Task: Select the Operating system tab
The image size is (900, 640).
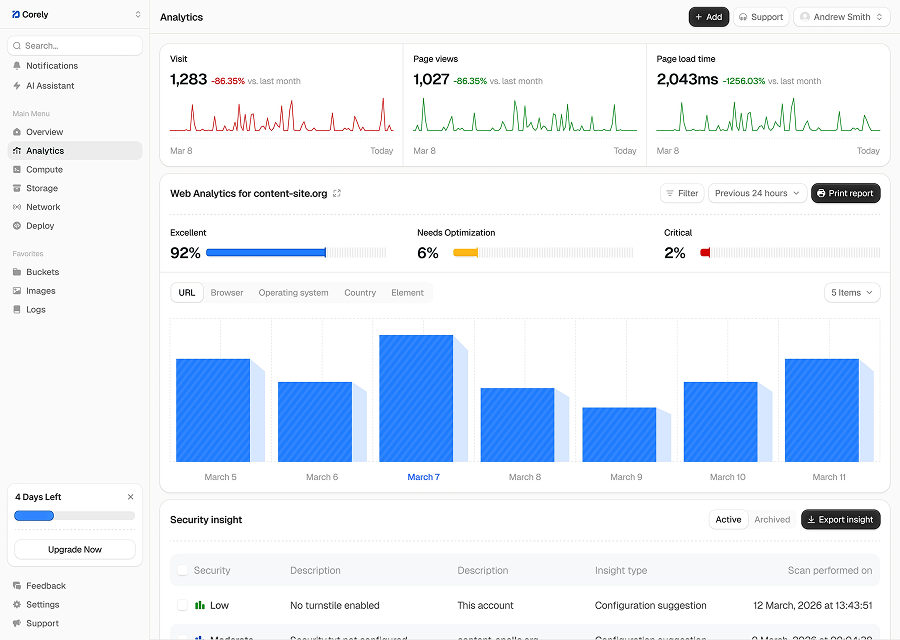Action: (x=293, y=293)
